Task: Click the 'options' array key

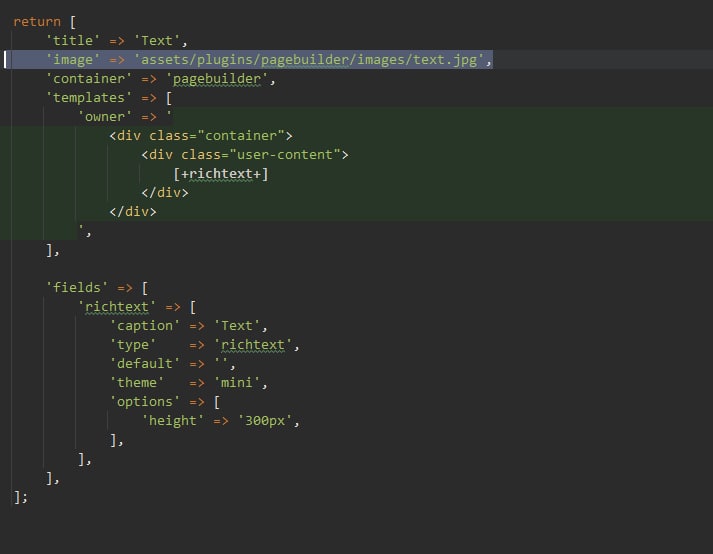Action: (x=145, y=402)
